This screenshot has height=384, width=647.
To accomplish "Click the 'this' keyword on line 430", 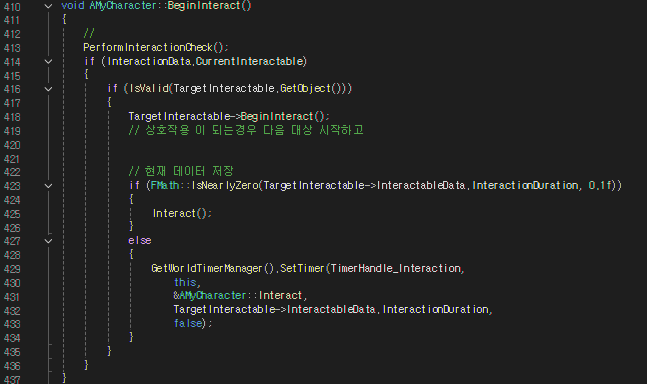I will (185, 283).
